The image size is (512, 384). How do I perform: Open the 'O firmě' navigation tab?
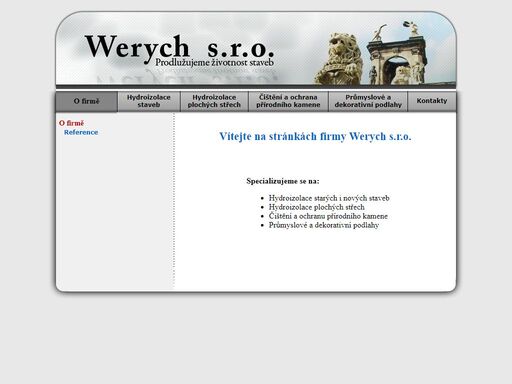click(x=86, y=101)
